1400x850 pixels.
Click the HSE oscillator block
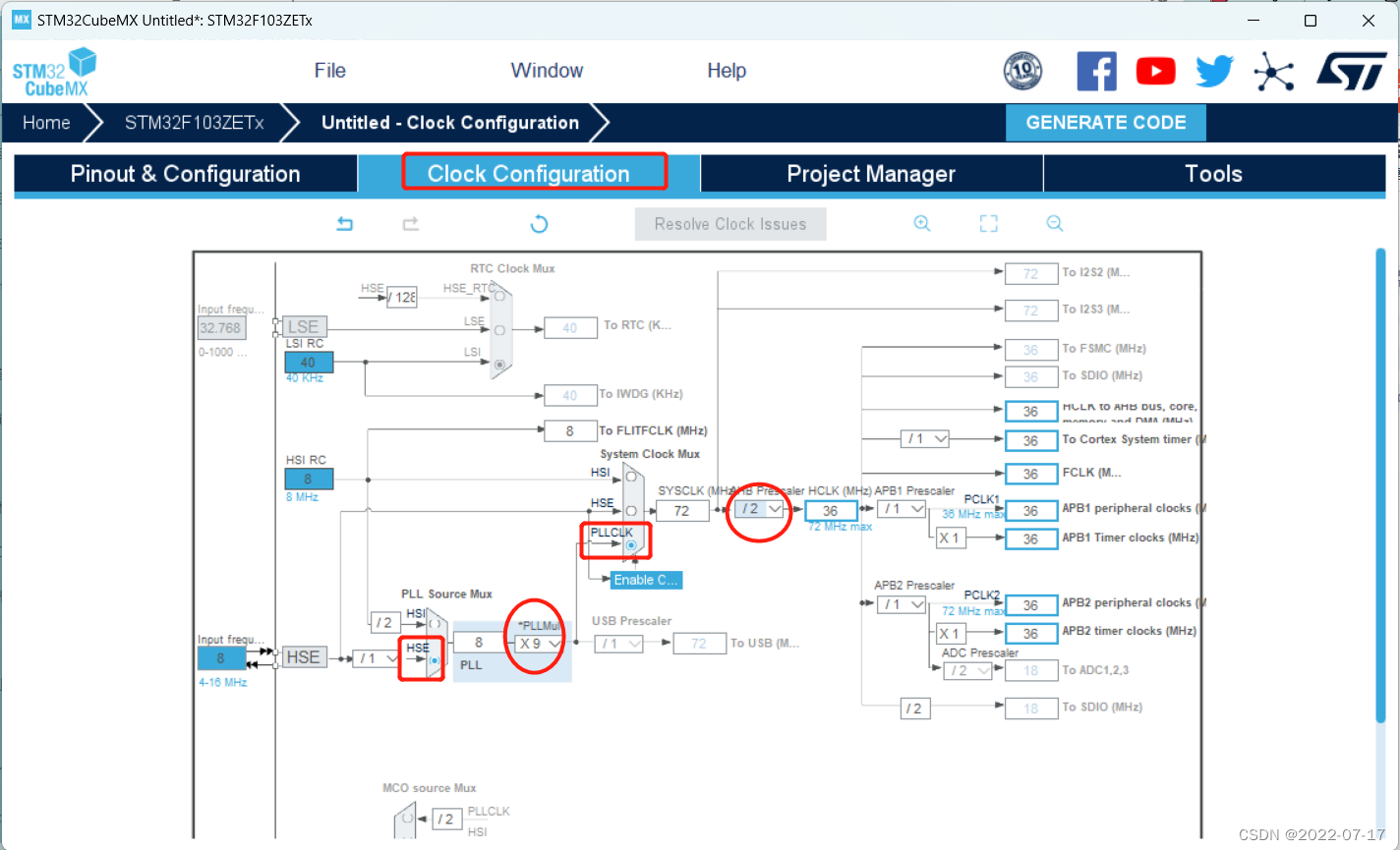click(303, 657)
